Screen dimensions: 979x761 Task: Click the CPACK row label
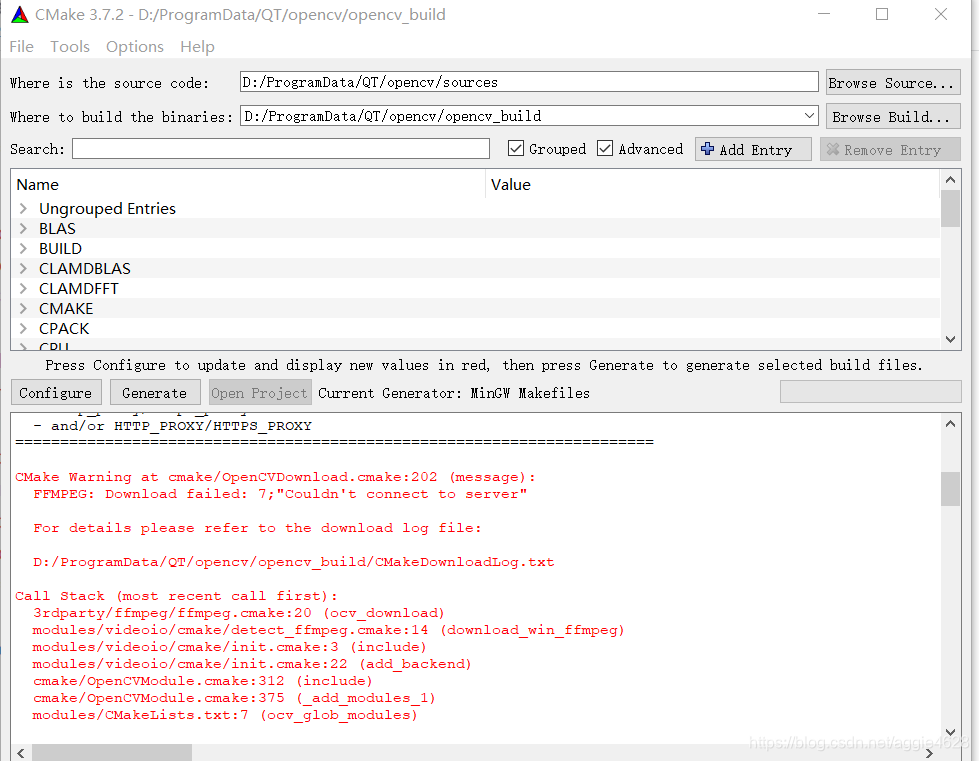coord(64,328)
